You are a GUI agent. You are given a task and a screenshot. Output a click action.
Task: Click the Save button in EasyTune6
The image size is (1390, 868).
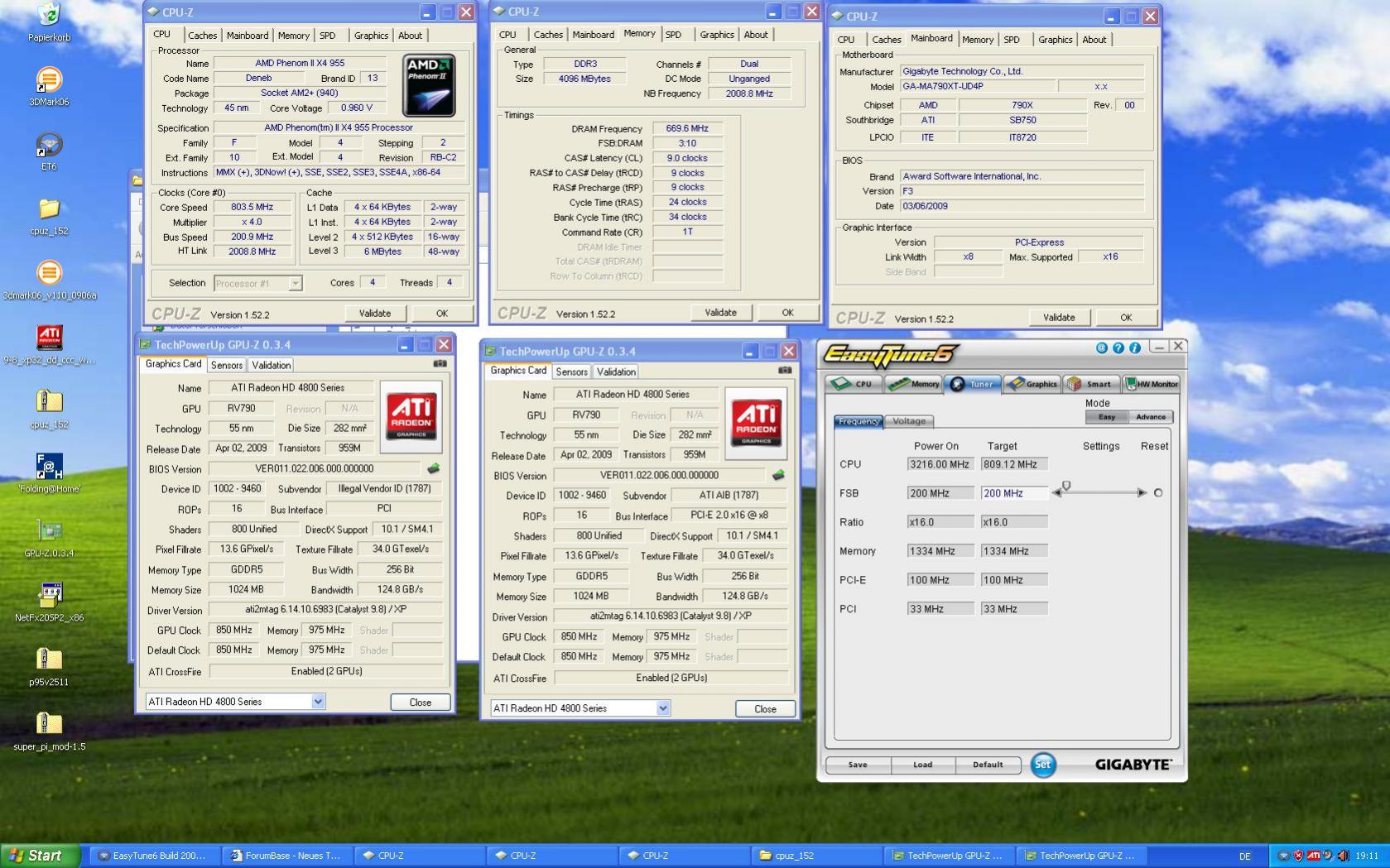tap(858, 765)
